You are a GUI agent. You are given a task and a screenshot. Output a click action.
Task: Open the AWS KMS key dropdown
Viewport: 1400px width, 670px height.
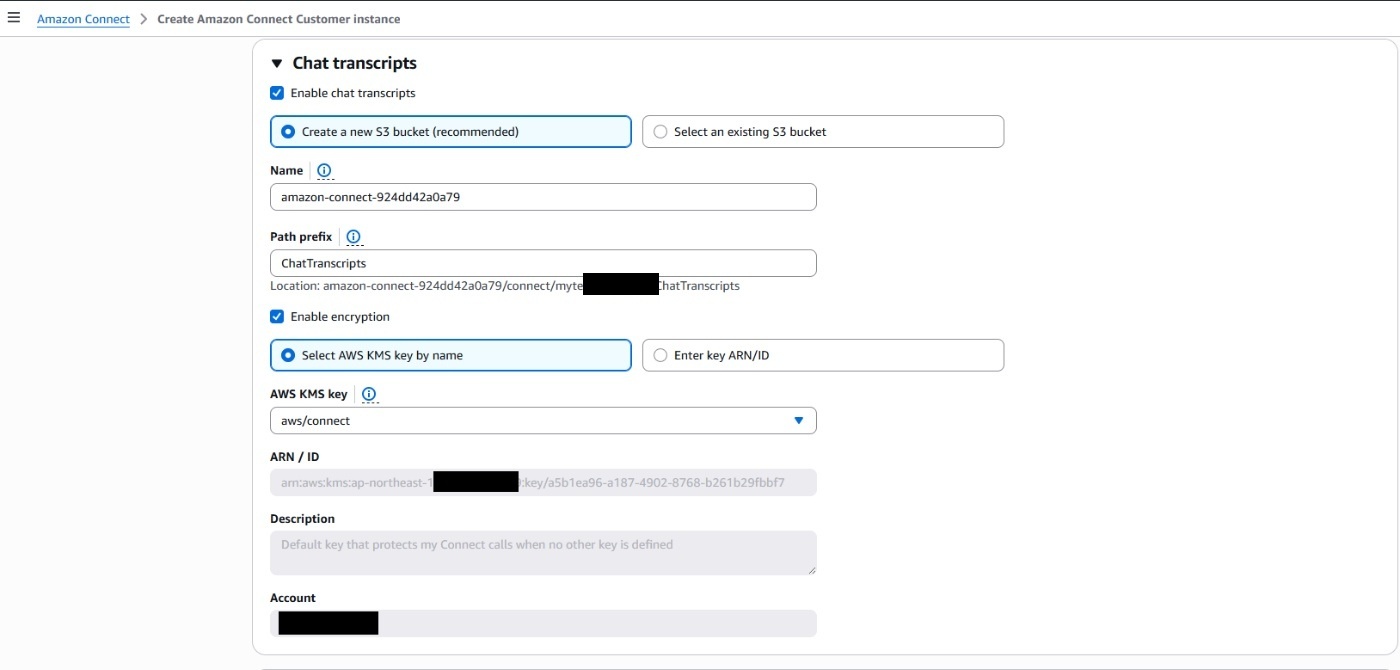[x=543, y=421]
